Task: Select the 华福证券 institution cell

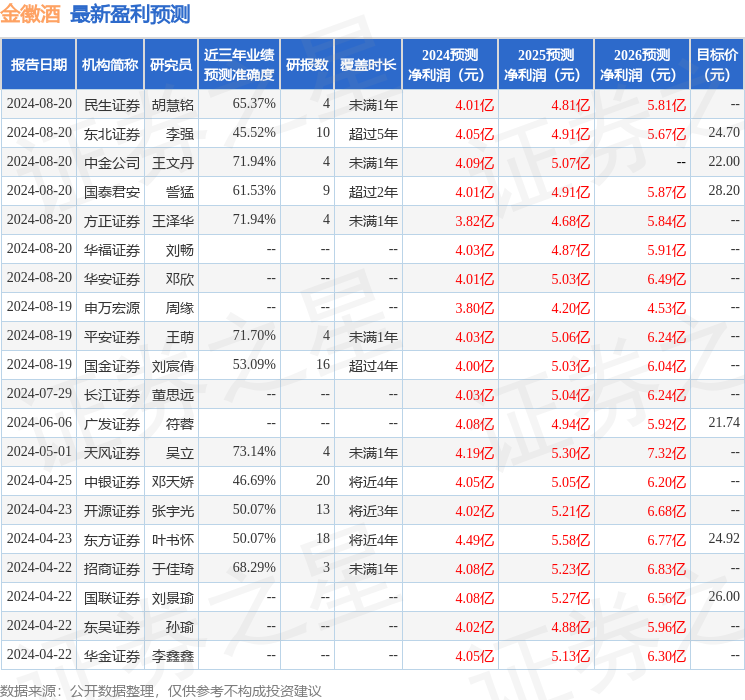Action: 112,250
